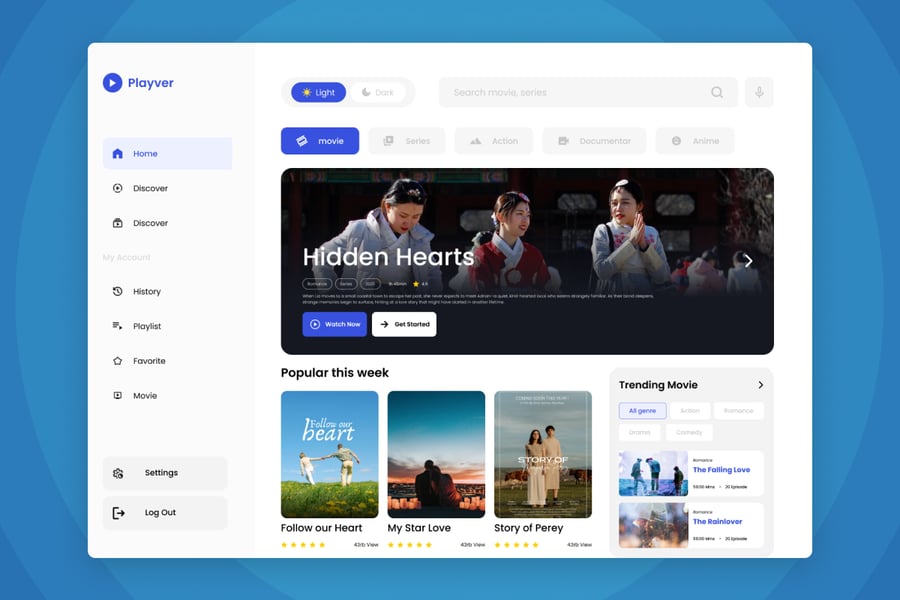The width and height of the screenshot is (900, 600).
Task: Select the Anime category tab
Action: 695,141
